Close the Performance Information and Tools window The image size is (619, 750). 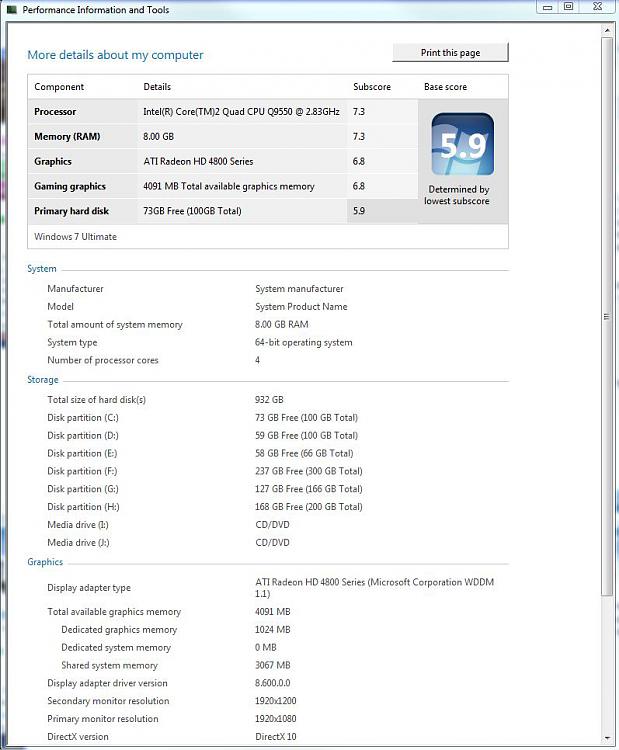pyautogui.click(x=597, y=7)
